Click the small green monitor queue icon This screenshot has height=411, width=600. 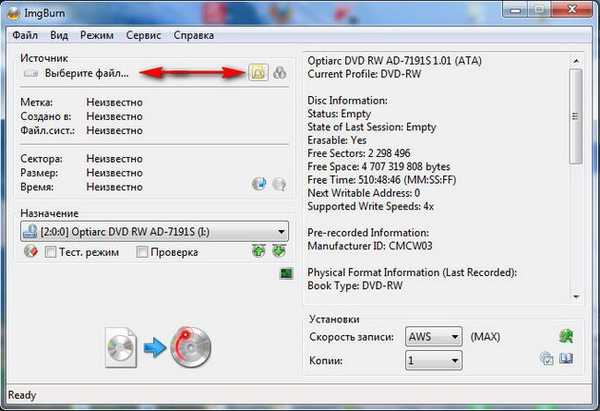(286, 273)
